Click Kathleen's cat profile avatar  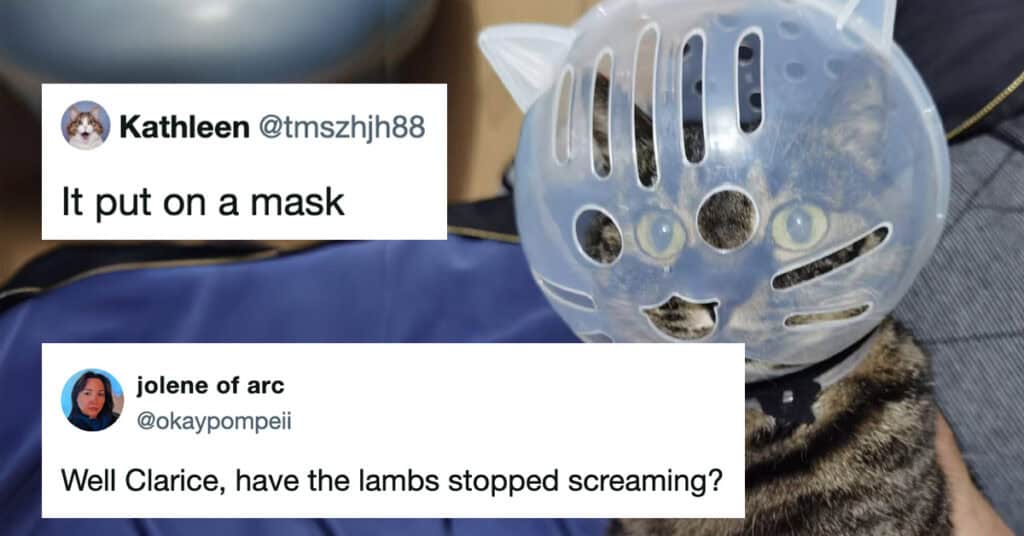pos(86,126)
